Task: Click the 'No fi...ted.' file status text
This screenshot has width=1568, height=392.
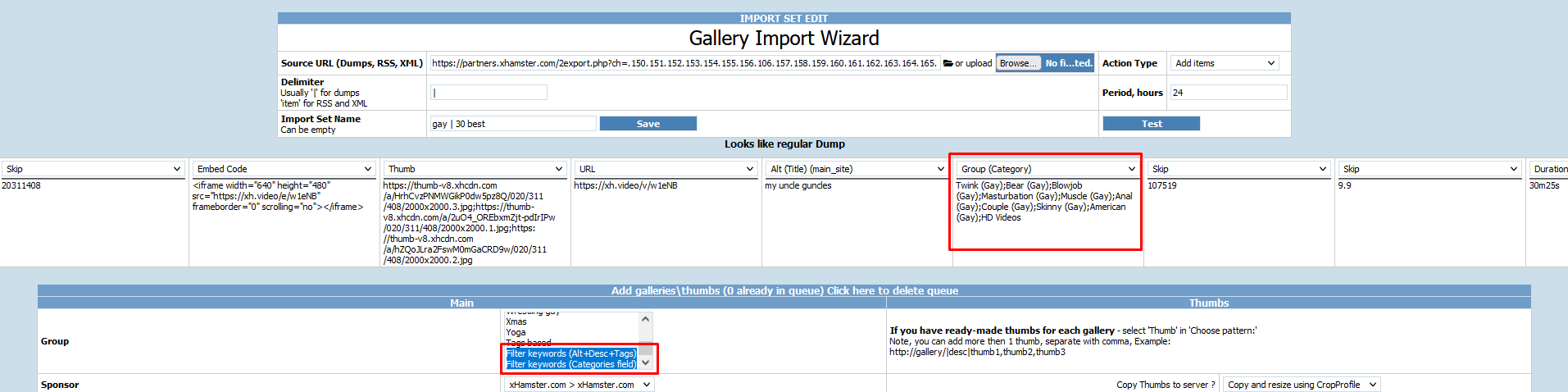Action: [x=1068, y=63]
